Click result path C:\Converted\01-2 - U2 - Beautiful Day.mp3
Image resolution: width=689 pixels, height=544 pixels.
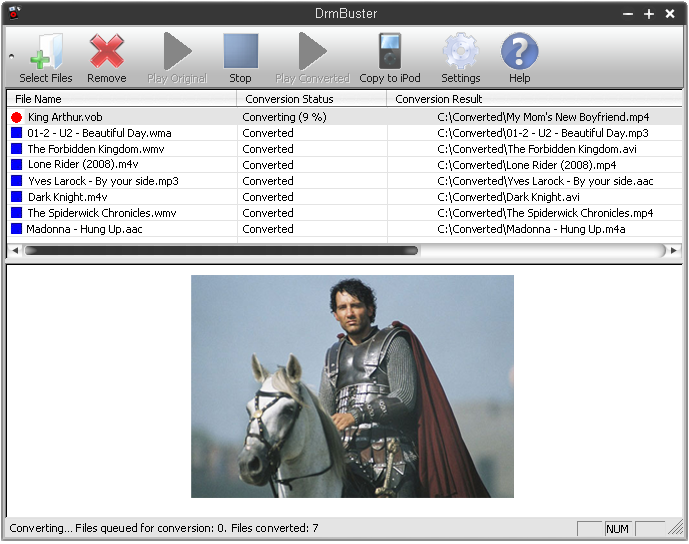point(543,133)
